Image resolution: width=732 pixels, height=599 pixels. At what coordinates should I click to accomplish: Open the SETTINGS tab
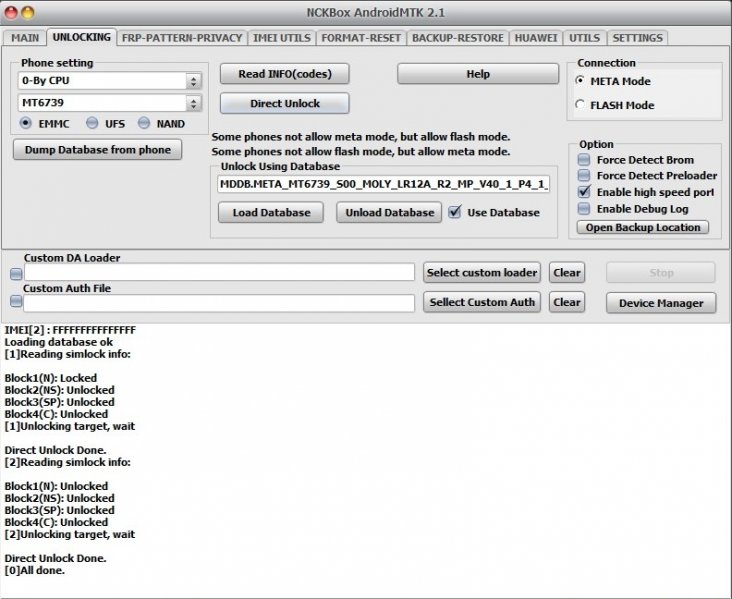pos(637,38)
